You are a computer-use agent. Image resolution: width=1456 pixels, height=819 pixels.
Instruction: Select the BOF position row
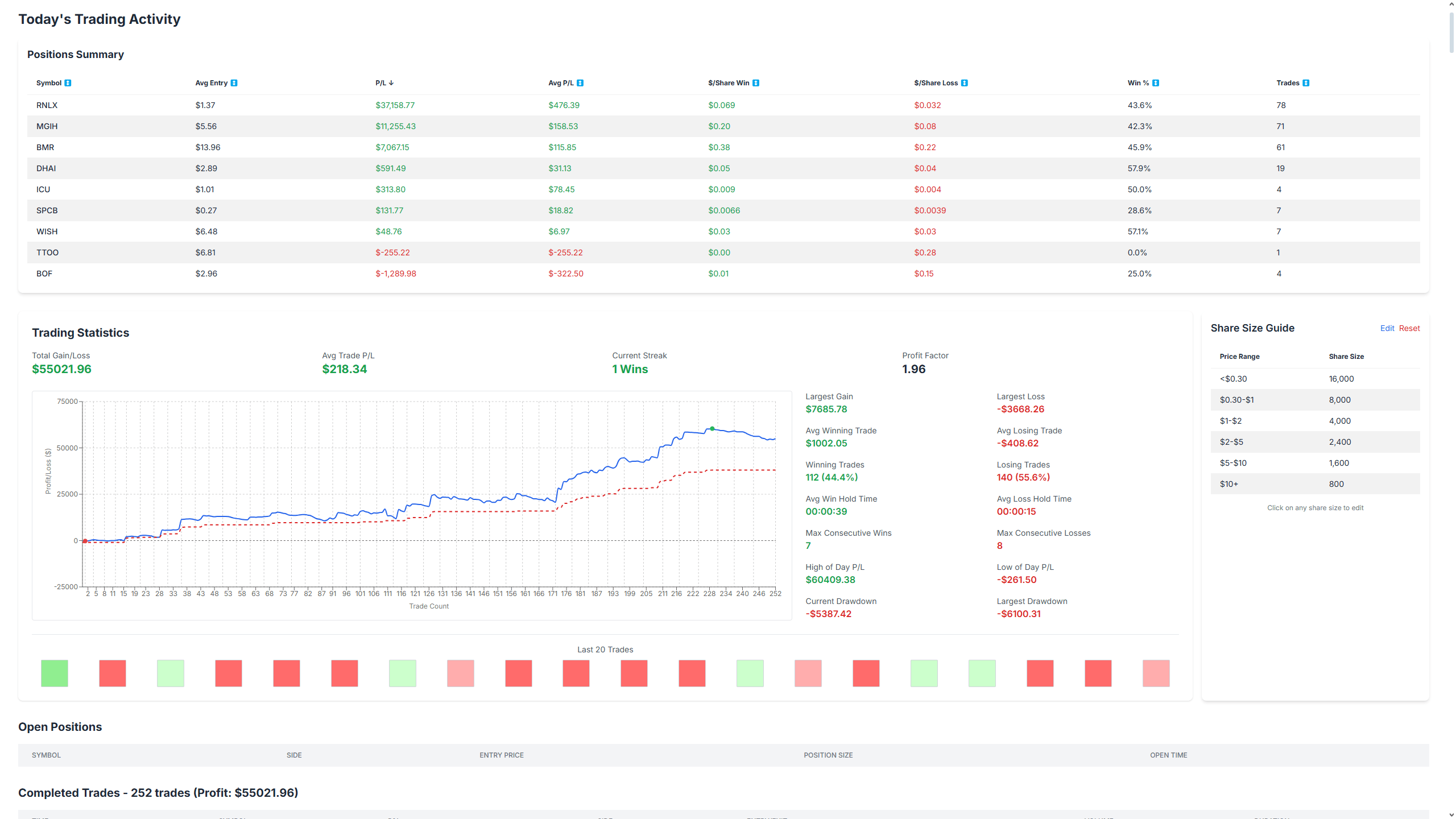point(44,274)
